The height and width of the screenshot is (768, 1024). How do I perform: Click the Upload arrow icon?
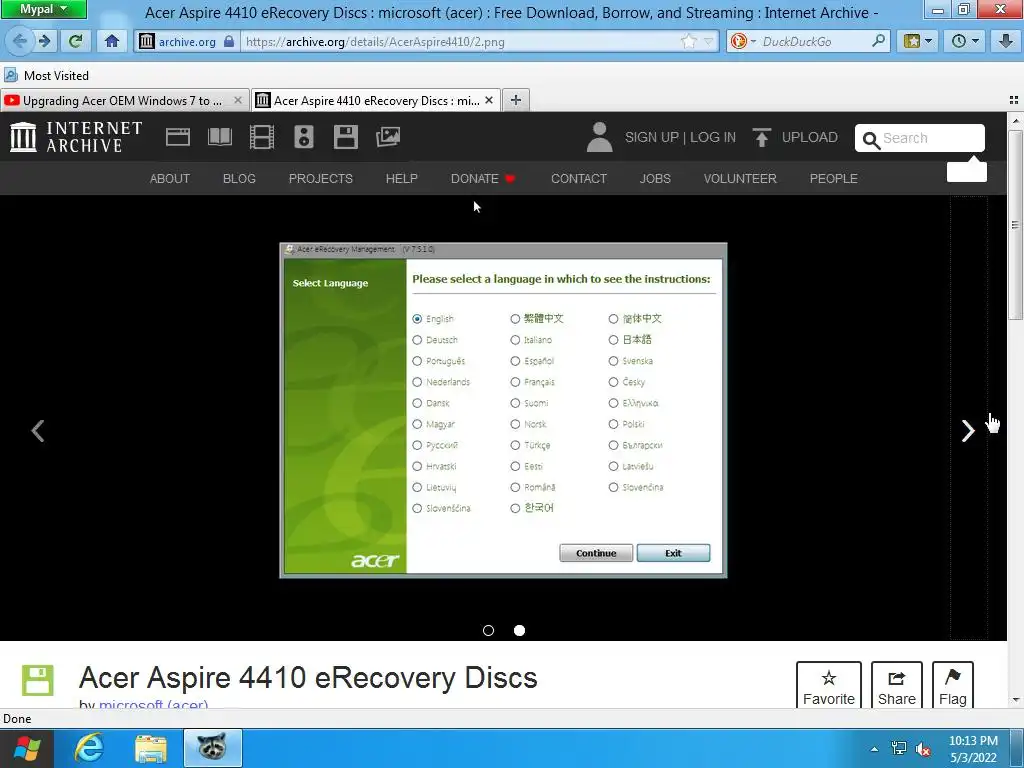coord(761,137)
